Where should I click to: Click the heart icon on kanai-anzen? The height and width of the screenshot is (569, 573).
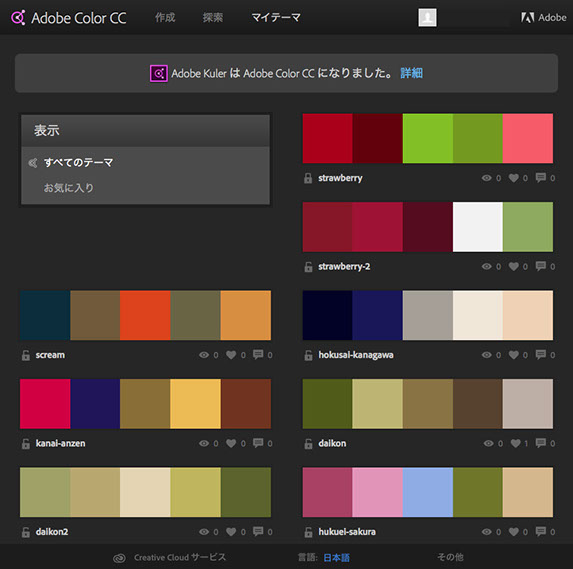point(231,443)
